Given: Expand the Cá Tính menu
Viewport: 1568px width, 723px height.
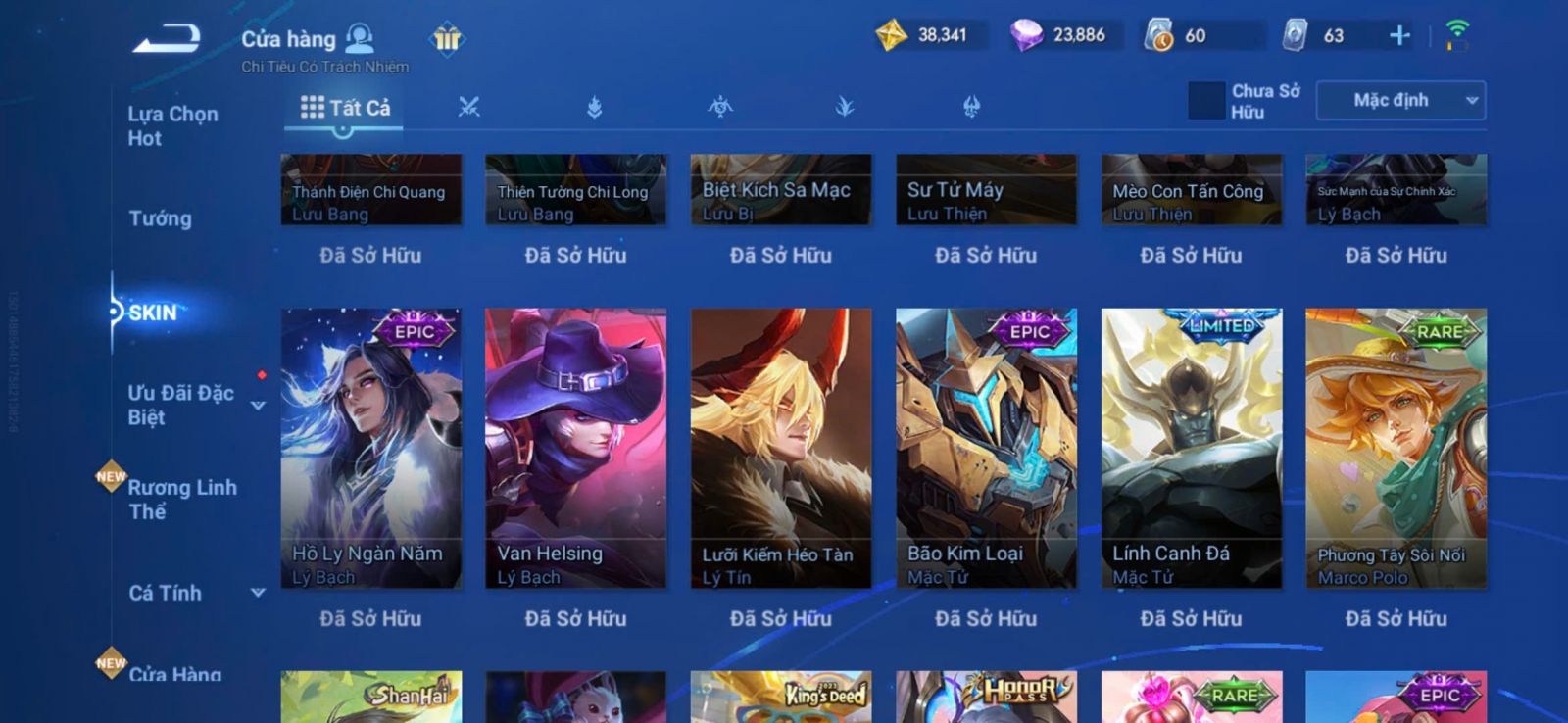Looking at the screenshot, I should (x=258, y=592).
